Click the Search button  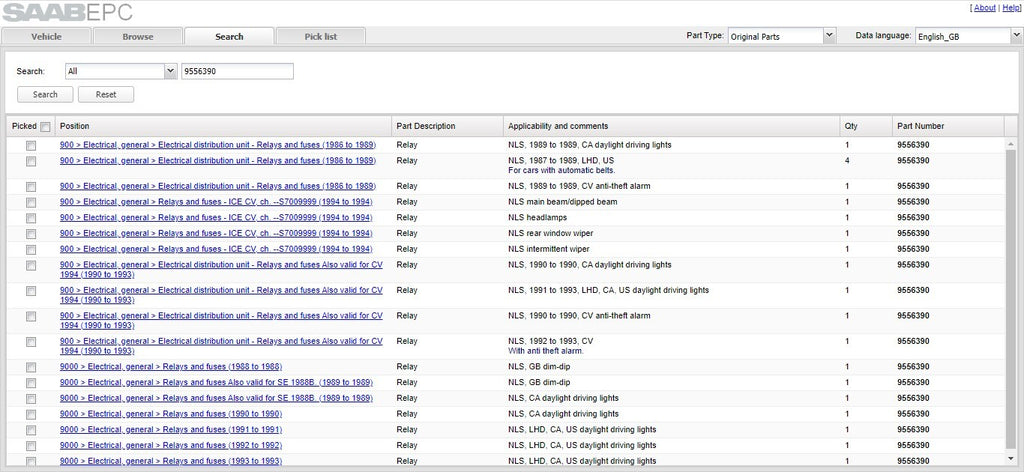[45, 95]
